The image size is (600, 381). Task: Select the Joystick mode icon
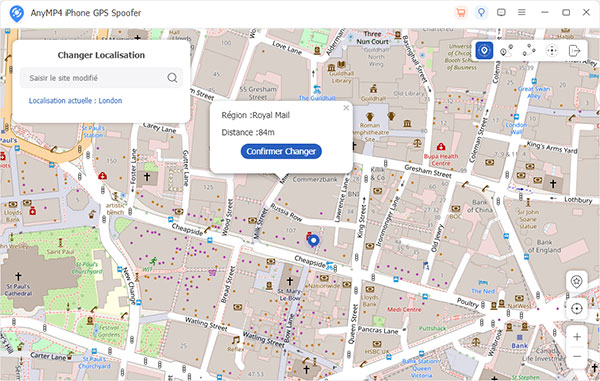pos(551,50)
